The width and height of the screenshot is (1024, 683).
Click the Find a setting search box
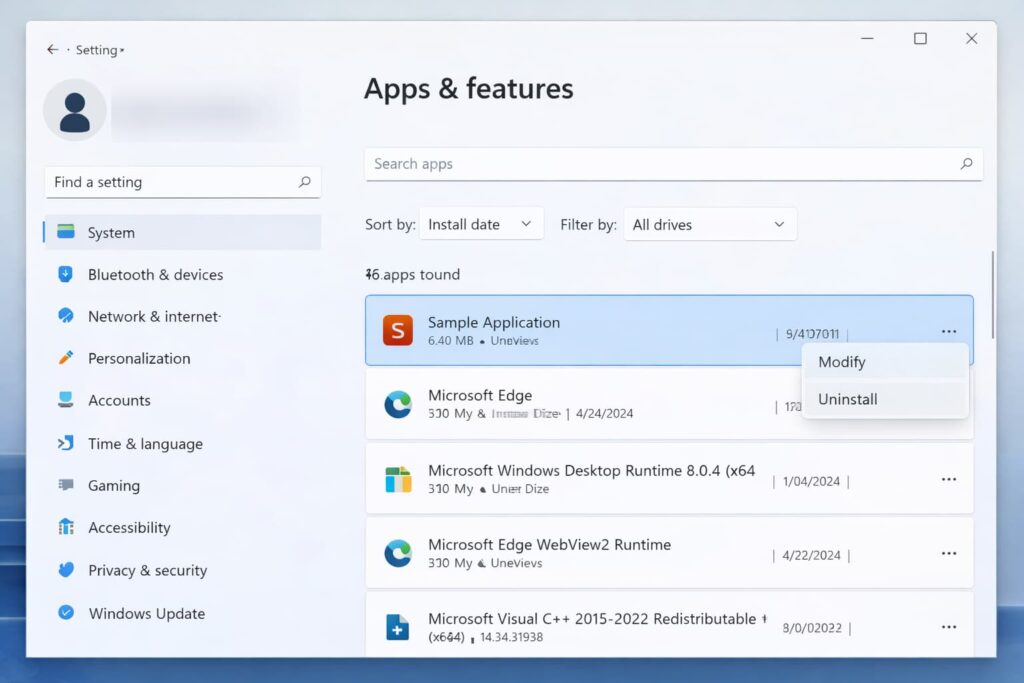pyautogui.click(x=170, y=182)
